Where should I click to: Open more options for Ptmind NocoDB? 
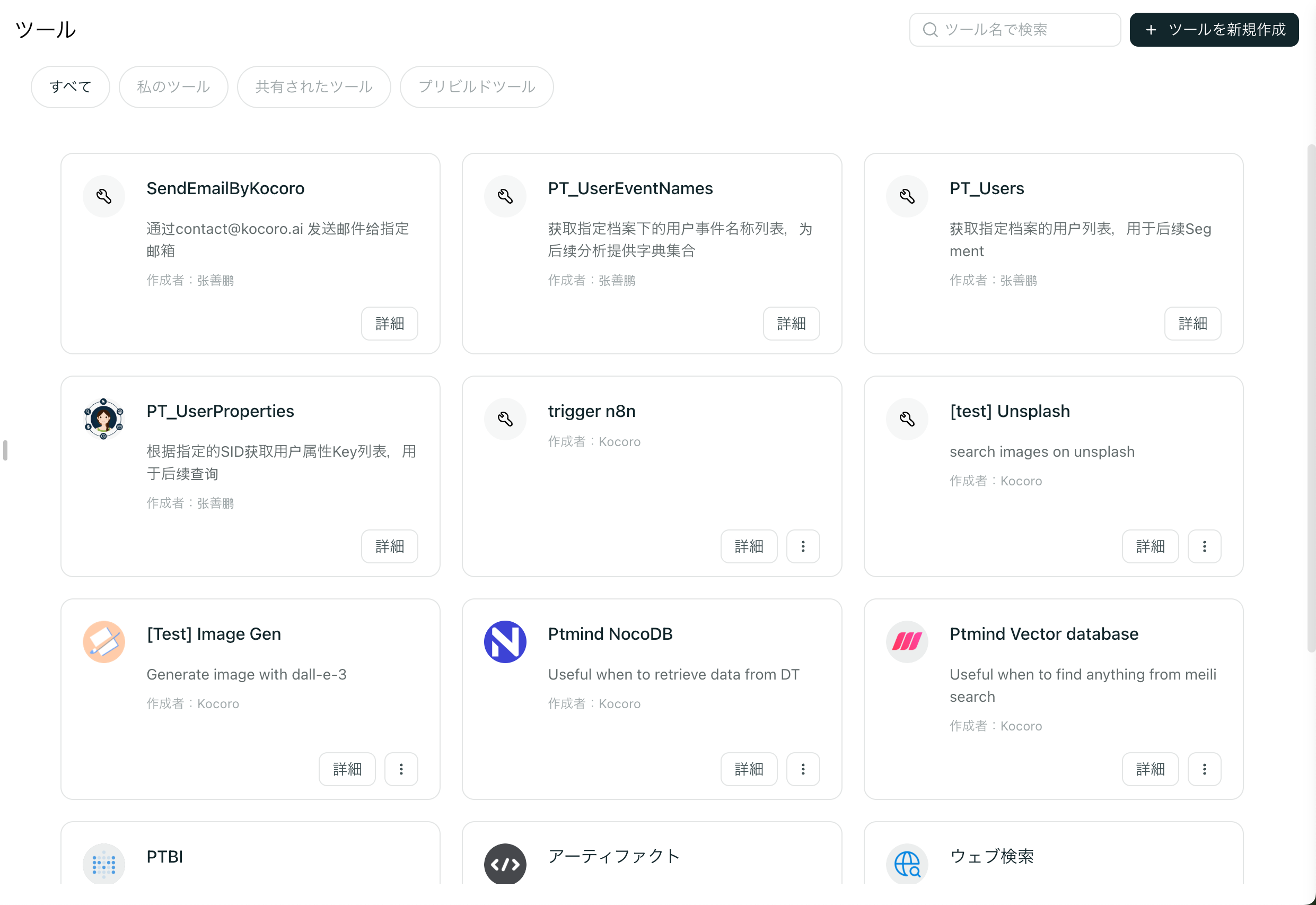click(x=803, y=769)
